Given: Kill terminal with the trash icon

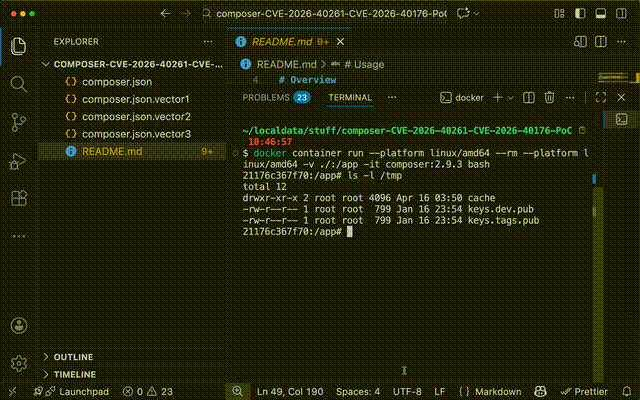Looking at the screenshot, I should pyautogui.click(x=549, y=97).
